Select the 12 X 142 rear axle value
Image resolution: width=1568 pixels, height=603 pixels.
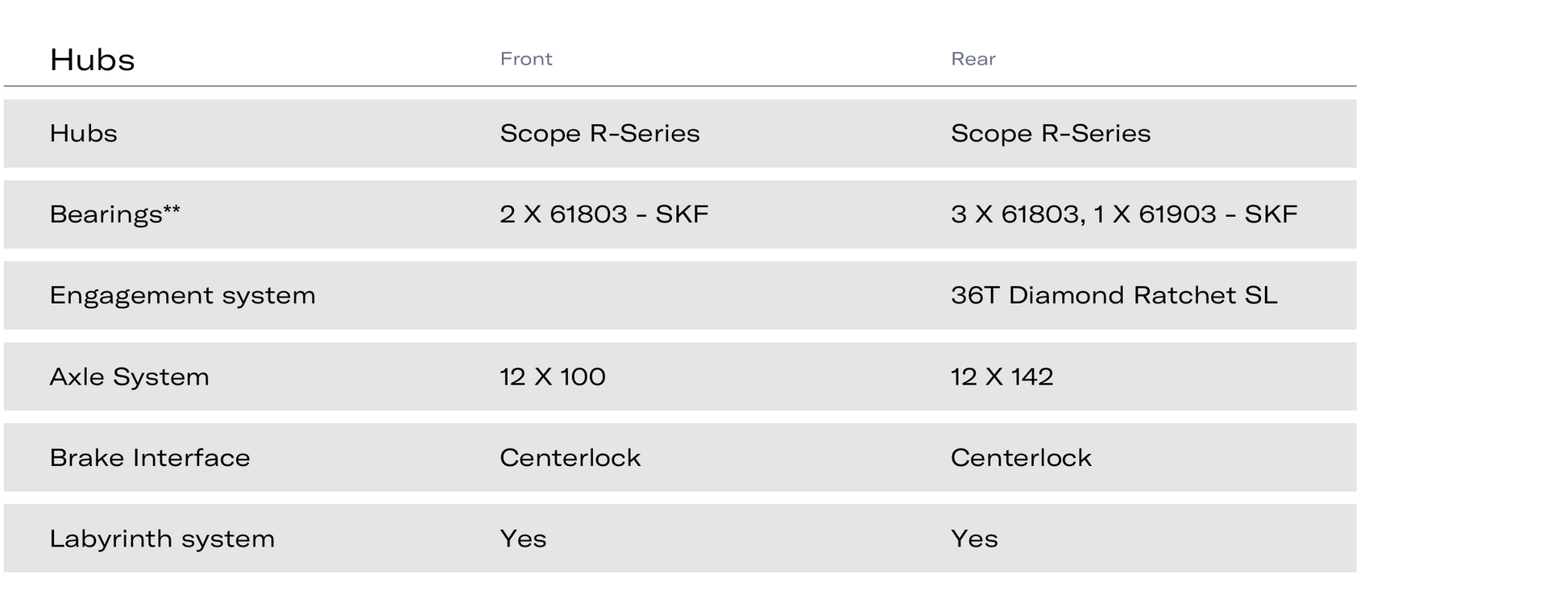click(x=1002, y=376)
